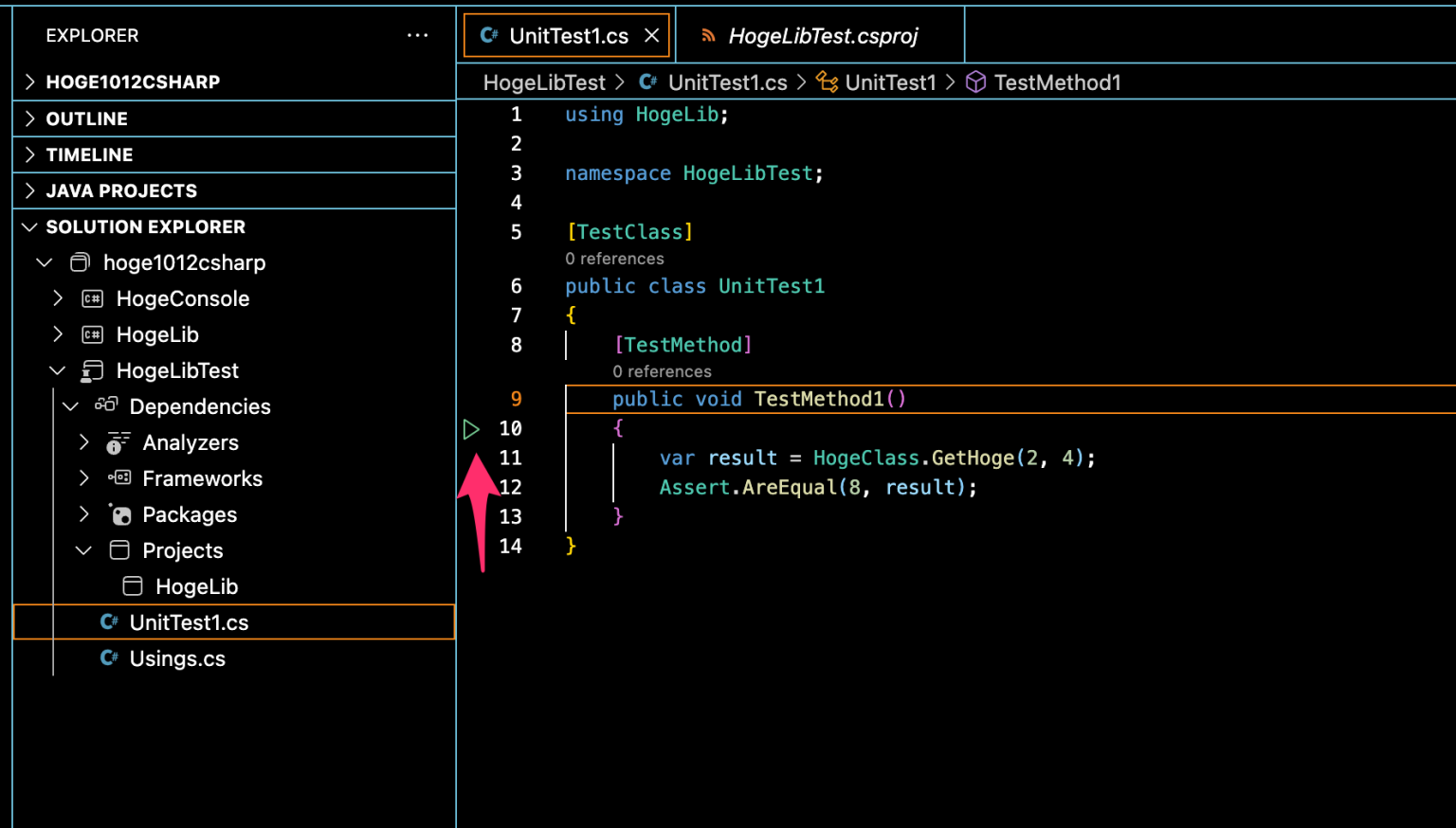Click the UnitTest1 class icon in the breadcrumb
1456x828 pixels.
coord(827,82)
